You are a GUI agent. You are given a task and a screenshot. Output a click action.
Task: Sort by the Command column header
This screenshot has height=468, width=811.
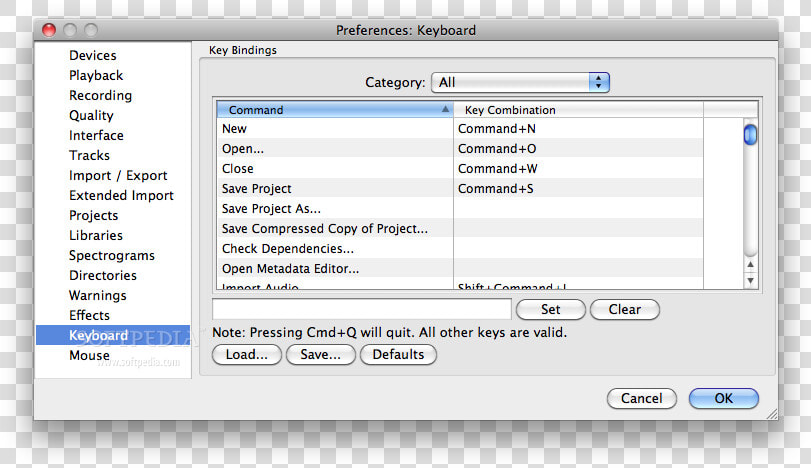335,110
